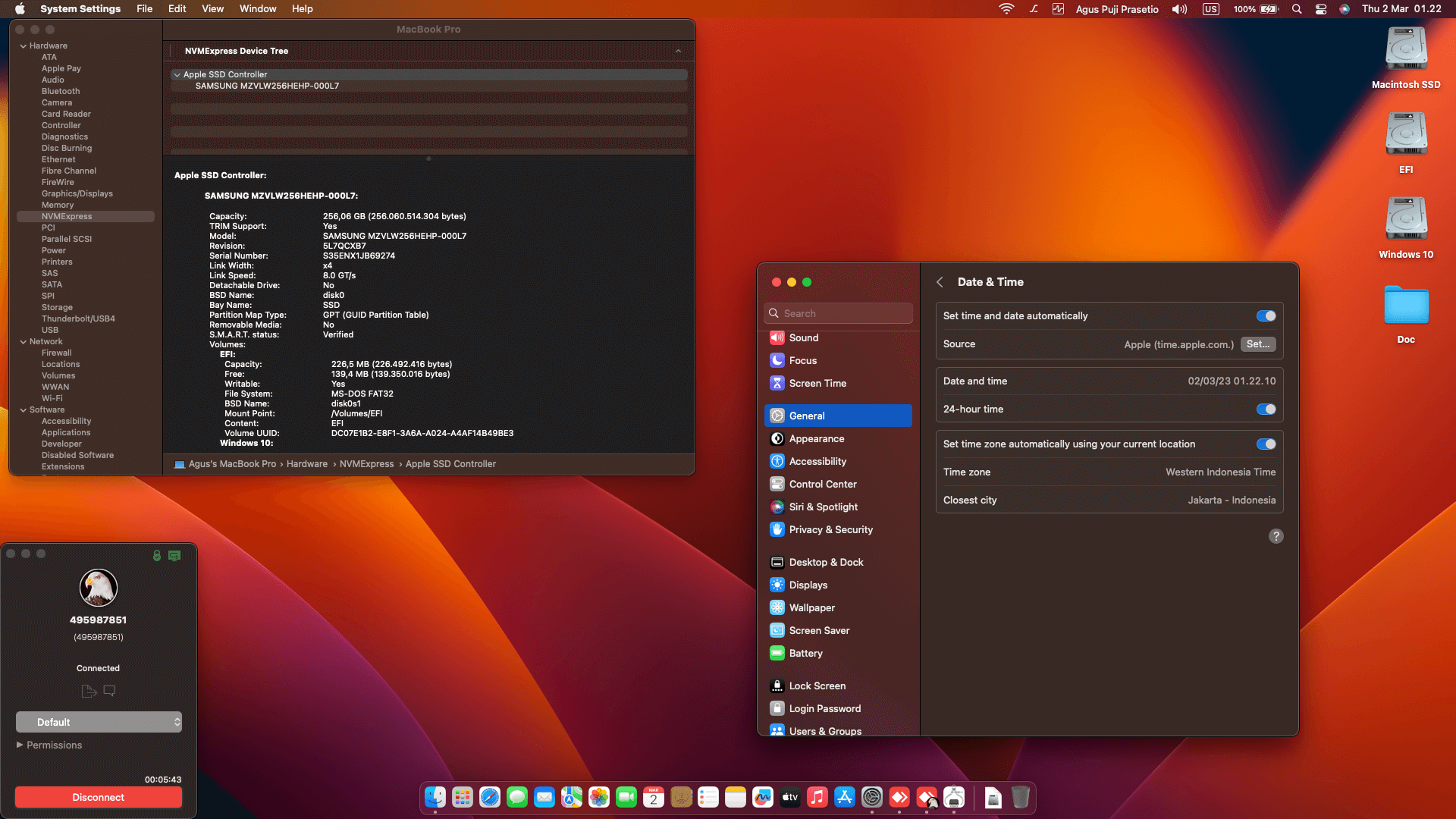Open Spotlight search from the menu bar
The width and height of the screenshot is (1456, 819).
1297,9
